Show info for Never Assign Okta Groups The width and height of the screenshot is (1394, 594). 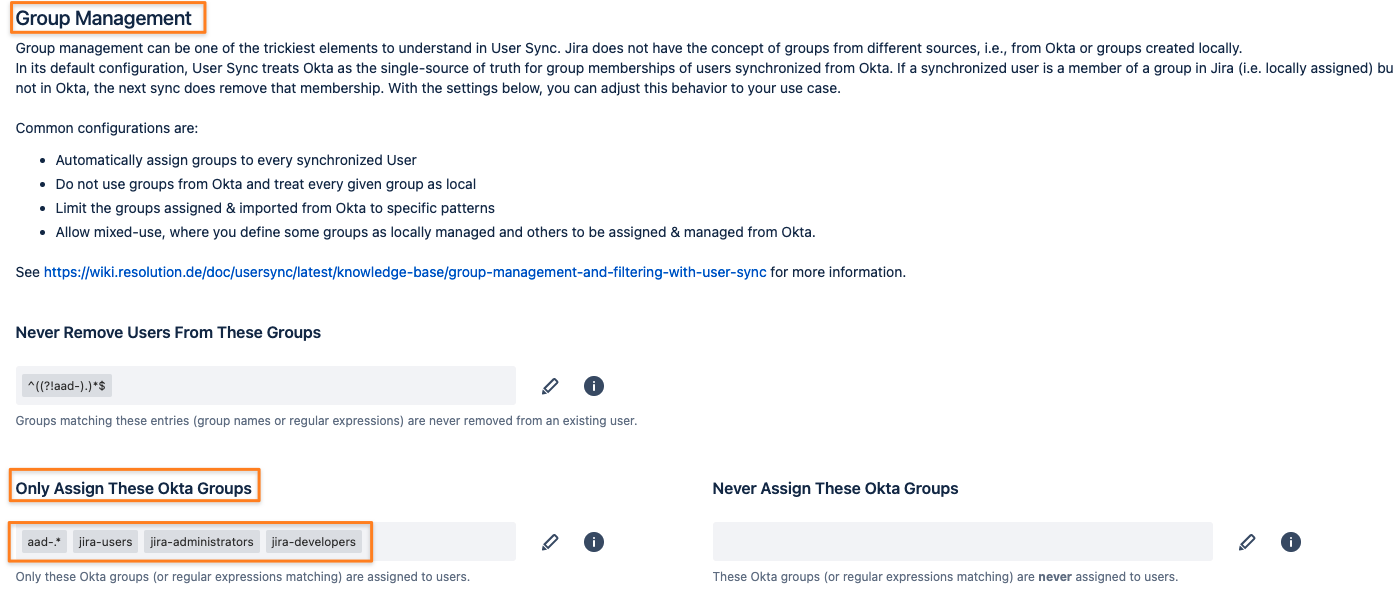[x=1290, y=542]
